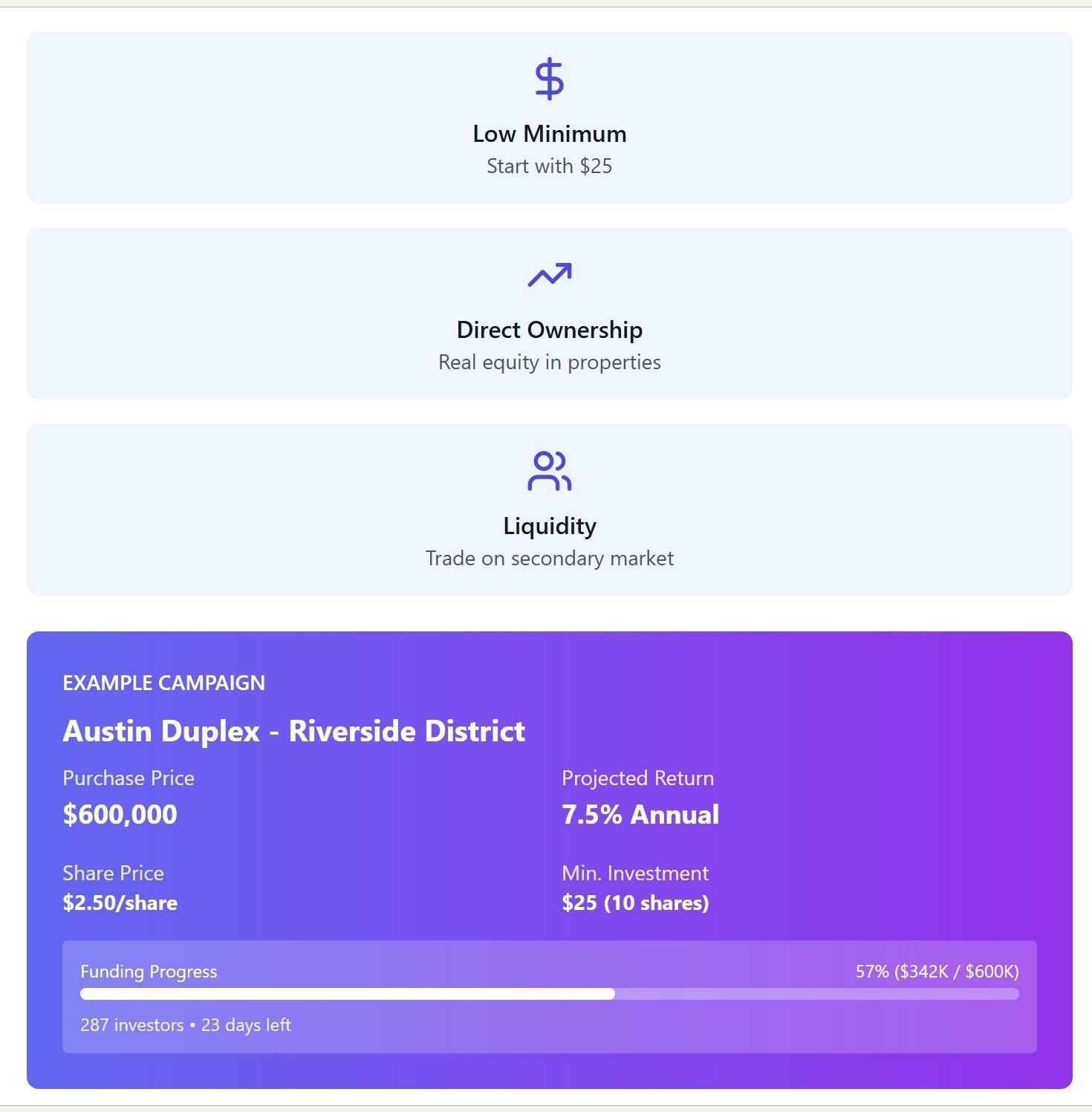
Task: Click '287 investors • 23 days left' text
Action: coord(186,1025)
